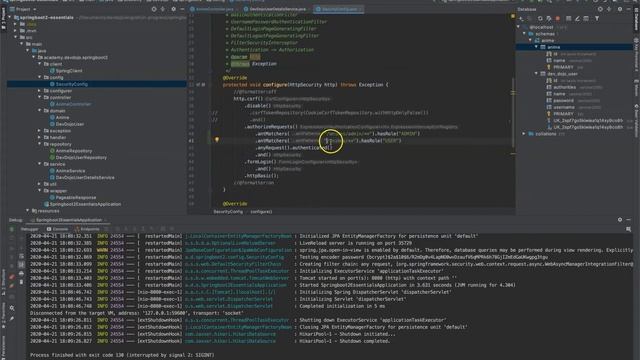Collapse the springboot2-essentials root node
The height and width of the screenshot is (360, 640).
[x=10, y=18]
